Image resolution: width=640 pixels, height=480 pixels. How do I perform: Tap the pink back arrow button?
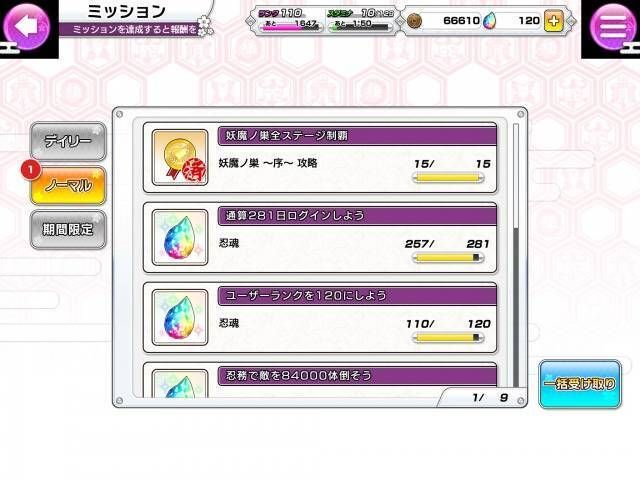point(26,27)
